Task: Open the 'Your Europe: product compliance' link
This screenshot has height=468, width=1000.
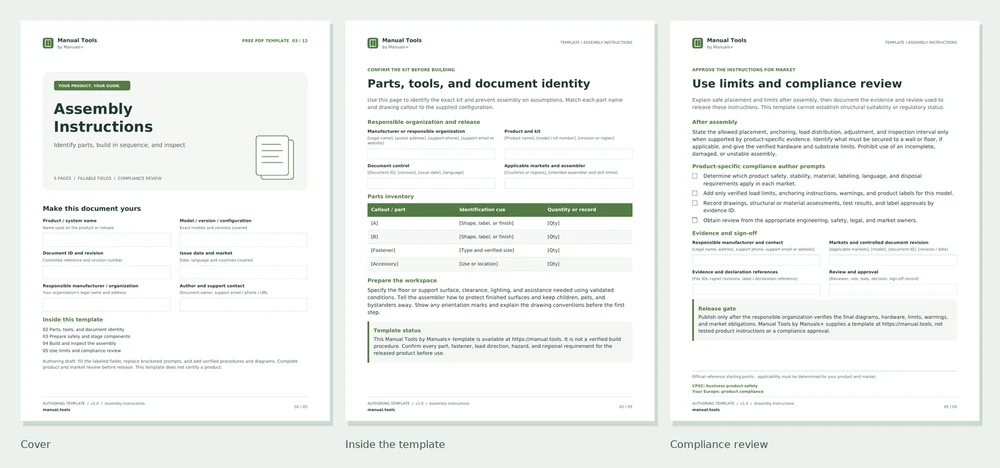Action: coord(727,391)
